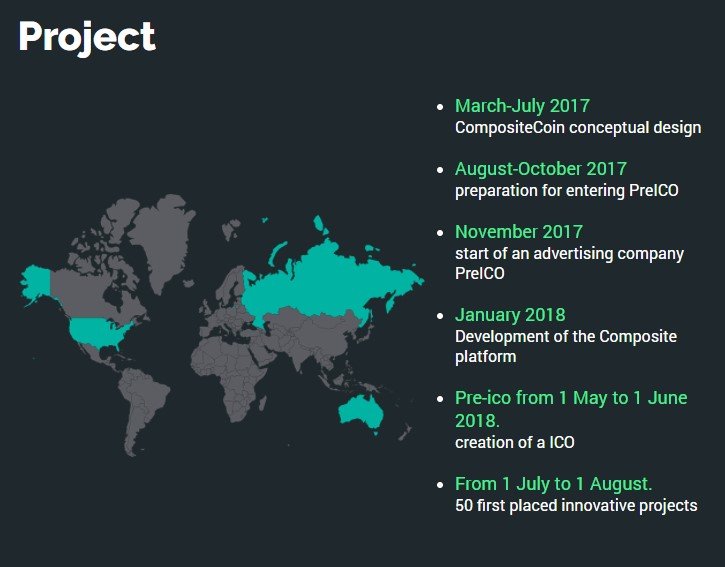
Task: Click the January 2018 milestone heading
Action: [510, 315]
